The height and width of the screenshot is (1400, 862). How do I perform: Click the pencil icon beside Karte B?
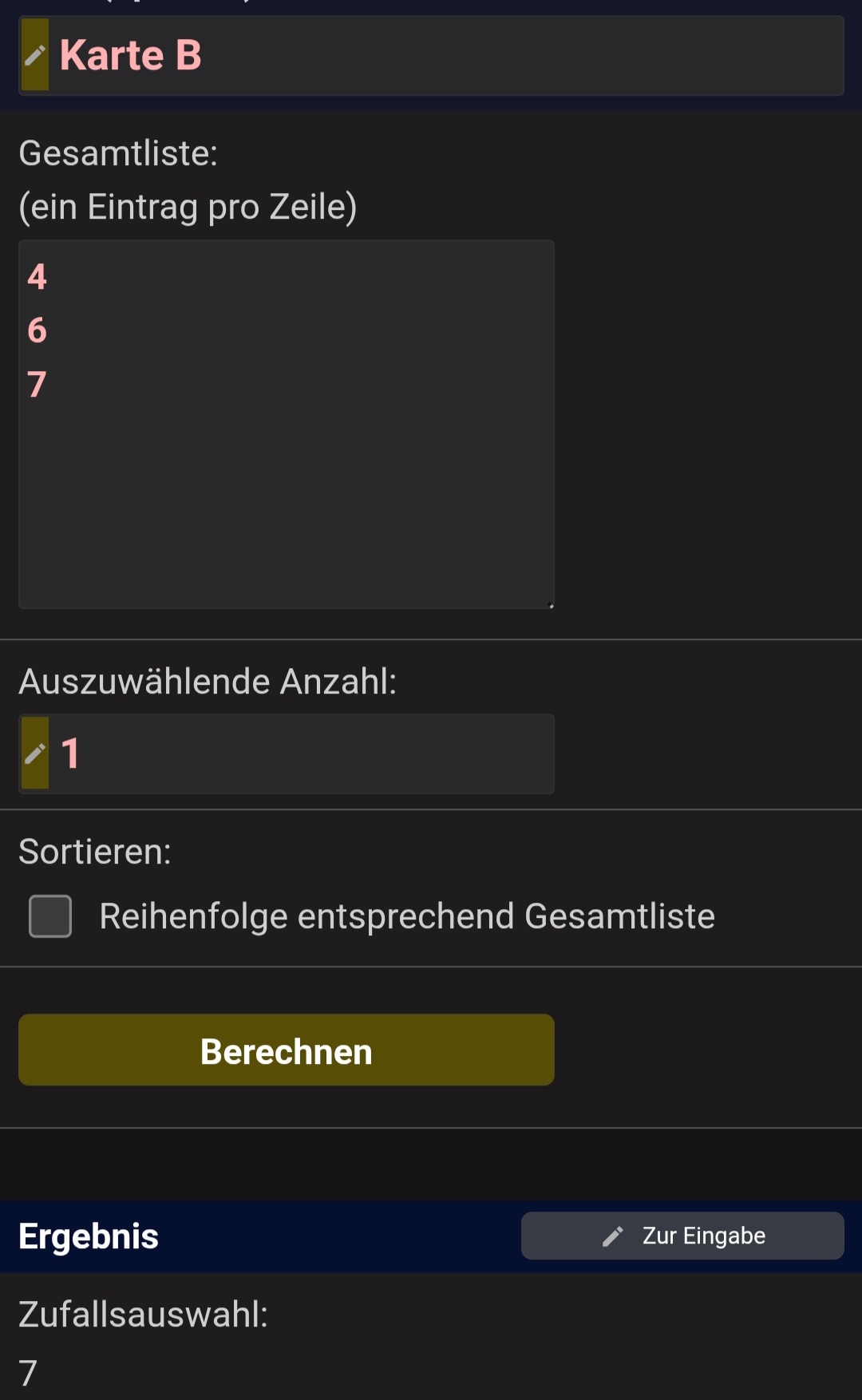35,55
